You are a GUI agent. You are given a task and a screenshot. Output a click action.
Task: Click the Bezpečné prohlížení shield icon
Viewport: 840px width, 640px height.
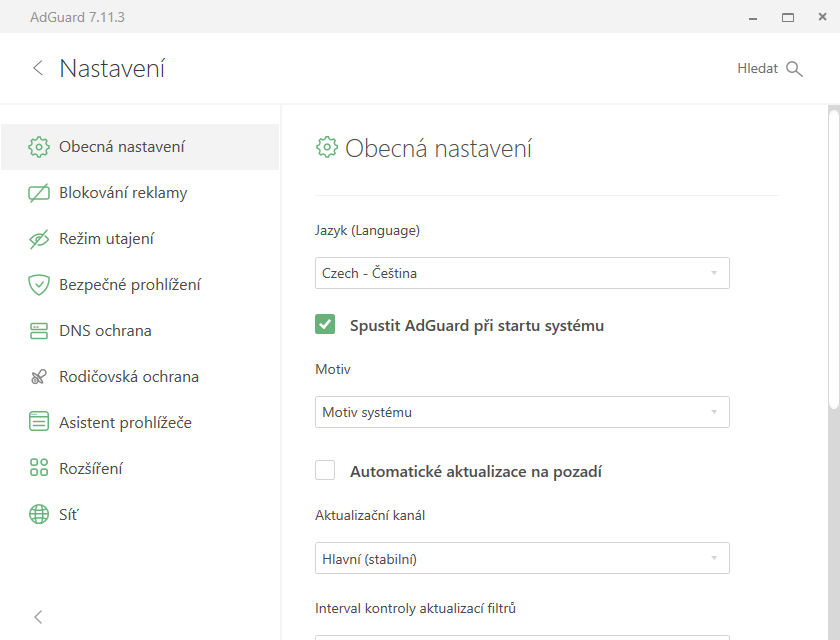point(39,285)
